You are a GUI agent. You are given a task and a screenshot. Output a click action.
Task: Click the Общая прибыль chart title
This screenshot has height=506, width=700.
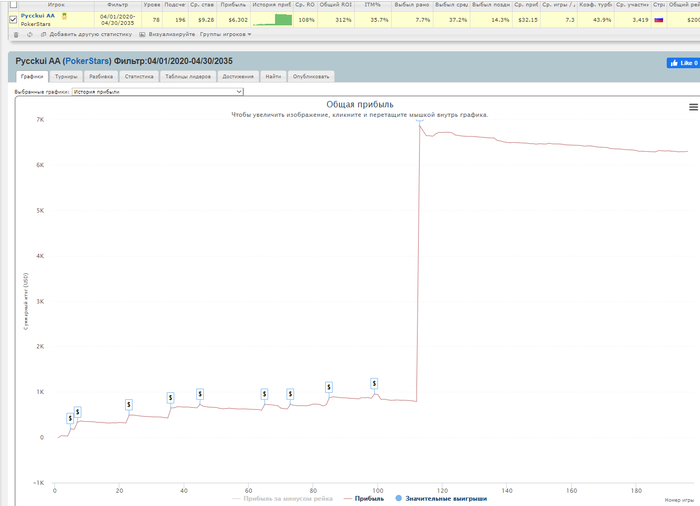(360, 105)
